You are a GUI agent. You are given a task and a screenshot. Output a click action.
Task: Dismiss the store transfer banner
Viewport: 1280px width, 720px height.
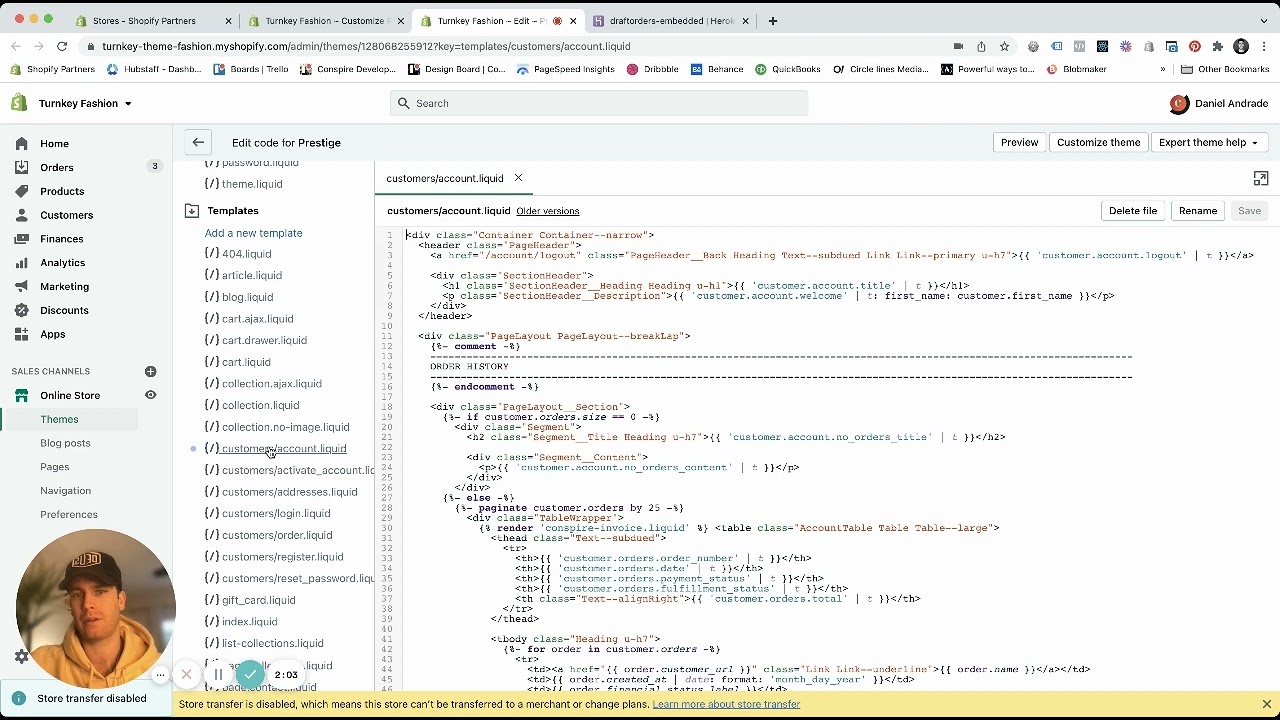pos(1266,704)
